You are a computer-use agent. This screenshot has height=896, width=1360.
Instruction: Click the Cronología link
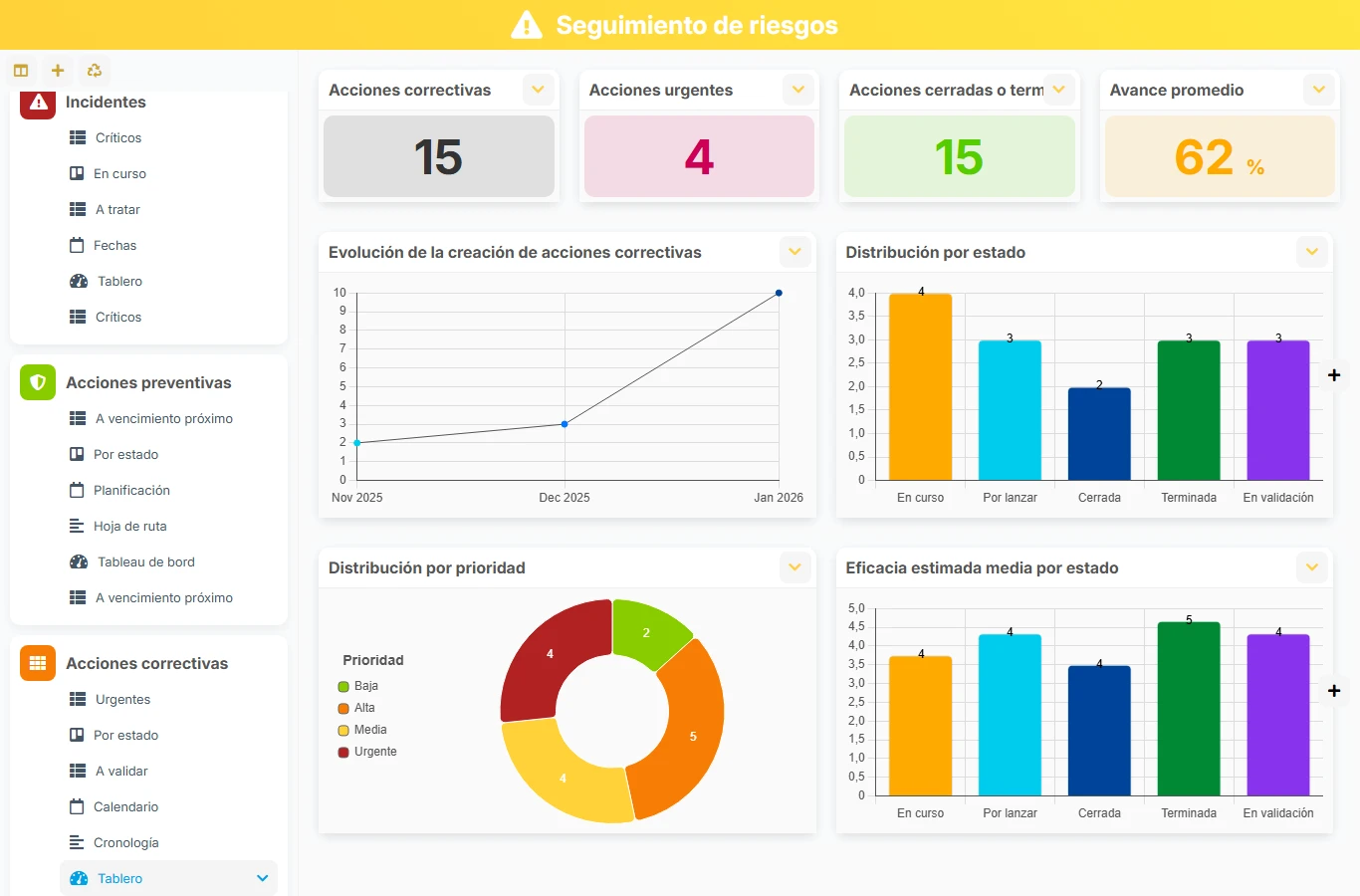tap(126, 842)
